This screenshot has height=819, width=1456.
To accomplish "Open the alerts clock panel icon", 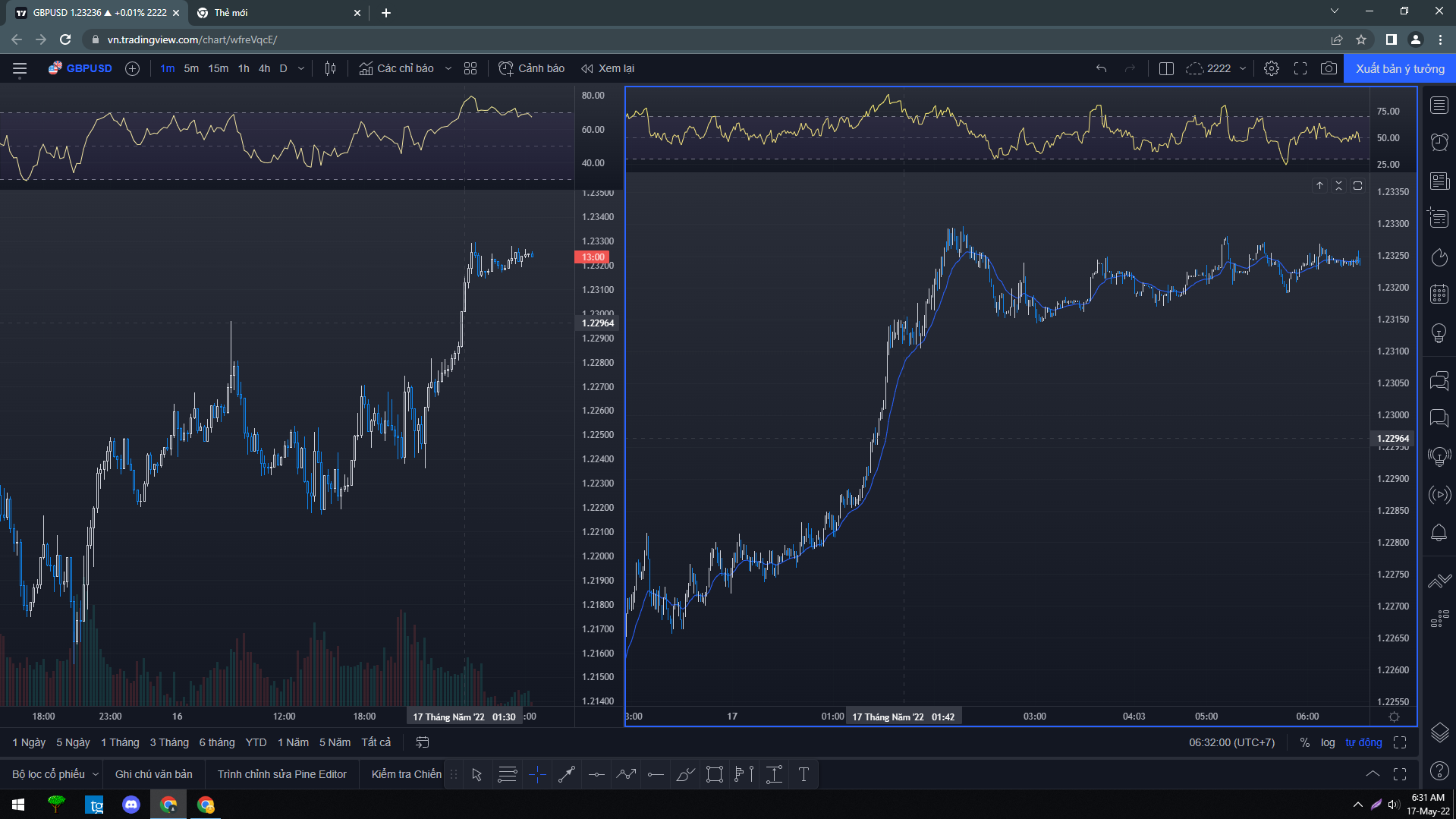I will 1439,143.
